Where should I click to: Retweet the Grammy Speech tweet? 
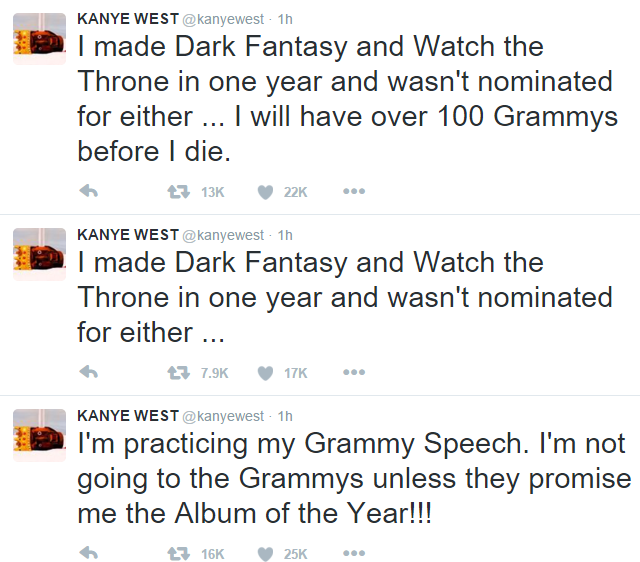pos(177,553)
